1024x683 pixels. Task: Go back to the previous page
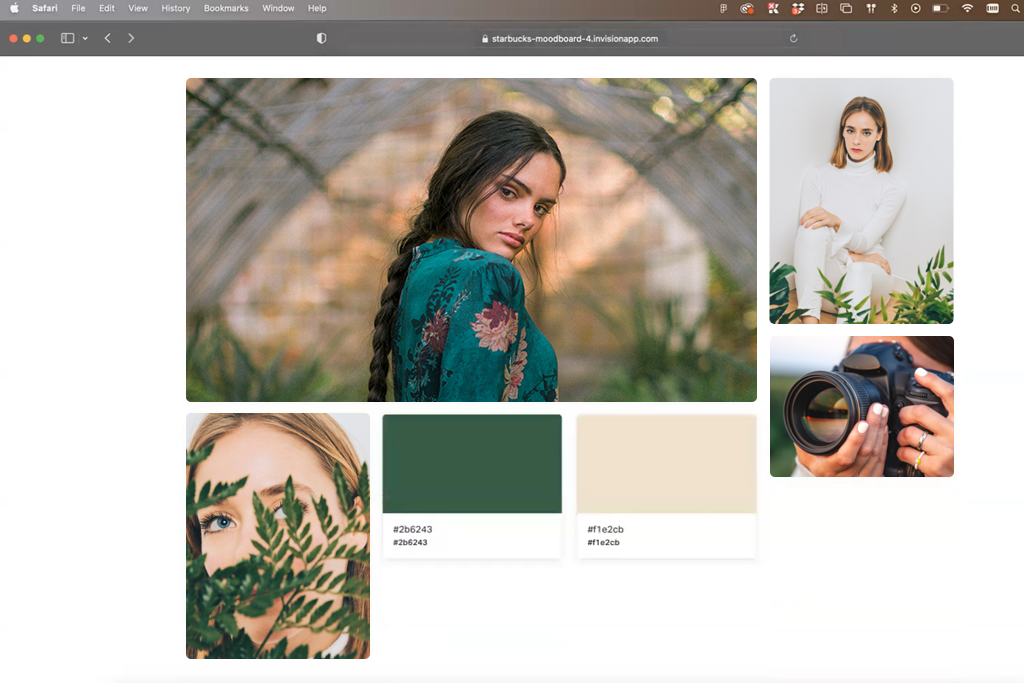108,39
